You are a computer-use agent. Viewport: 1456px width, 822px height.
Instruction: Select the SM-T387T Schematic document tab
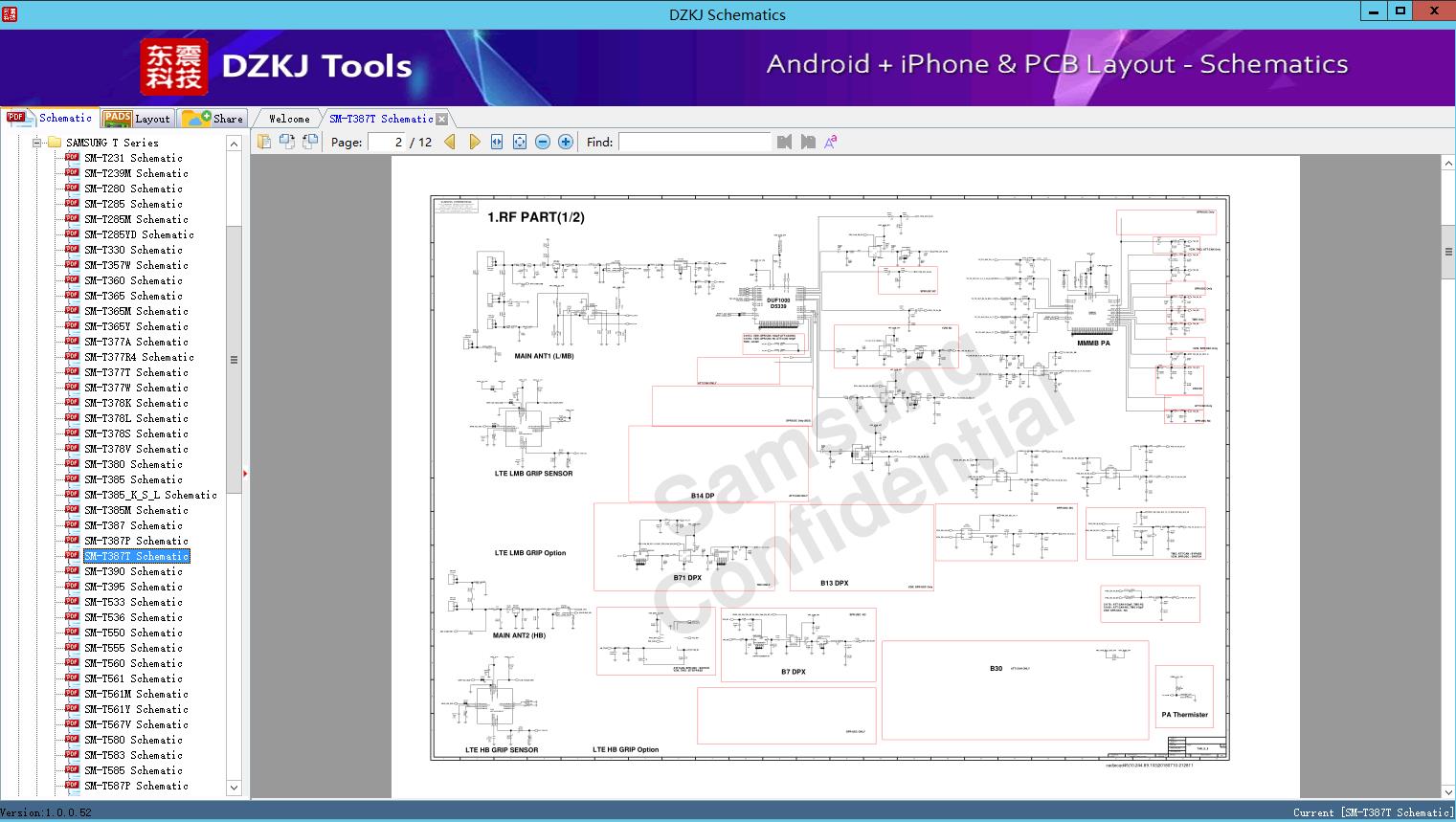tap(381, 119)
